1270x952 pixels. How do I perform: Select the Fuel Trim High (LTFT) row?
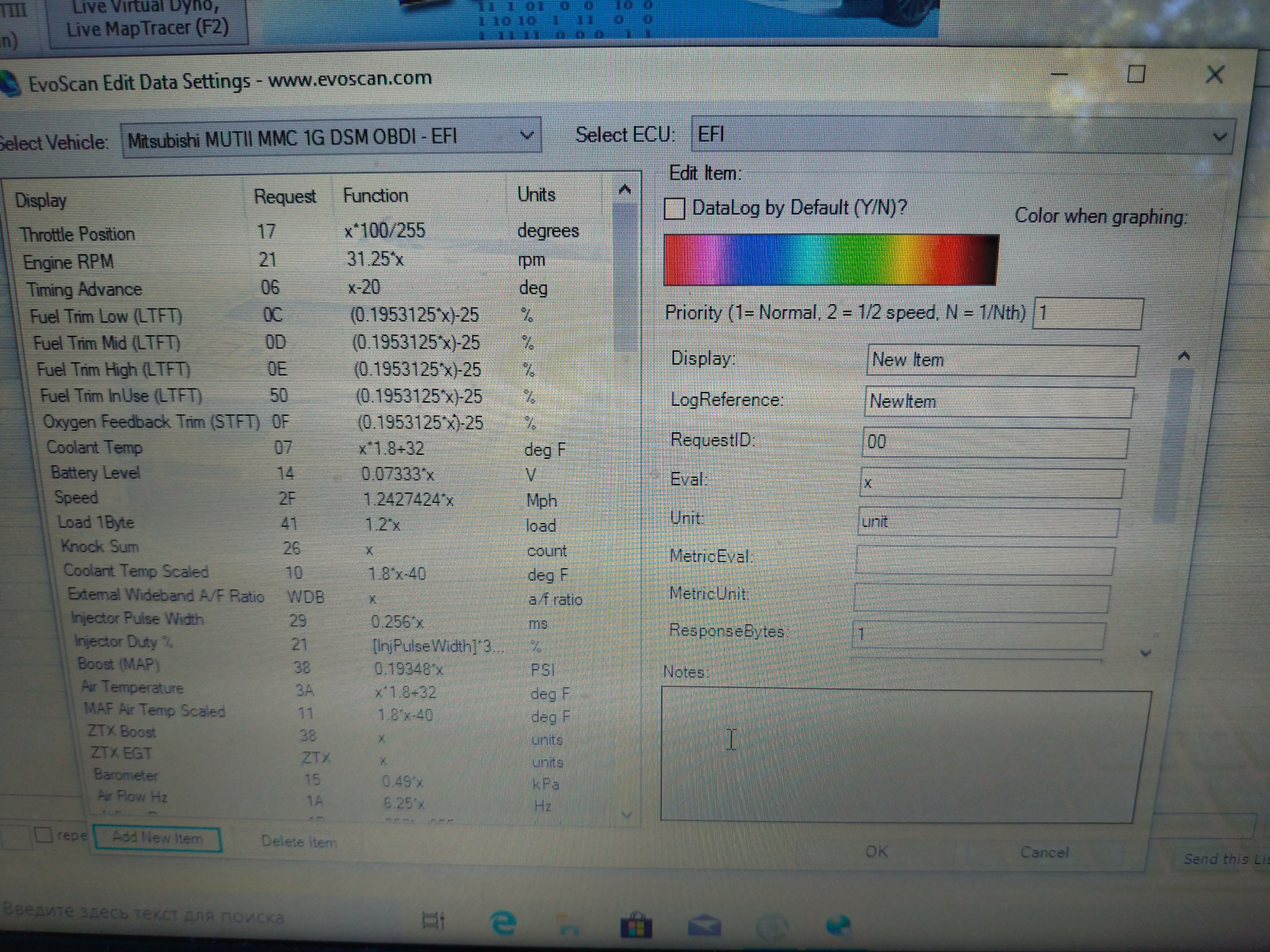coord(321,369)
